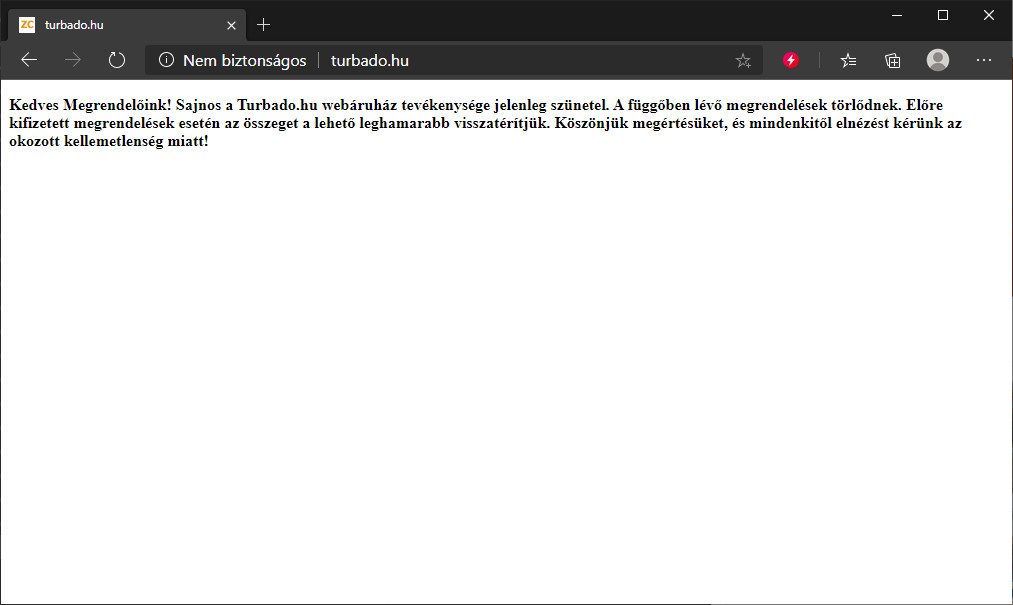The height and width of the screenshot is (605, 1013).
Task: Maximize the browser window
Action: [x=943, y=15]
